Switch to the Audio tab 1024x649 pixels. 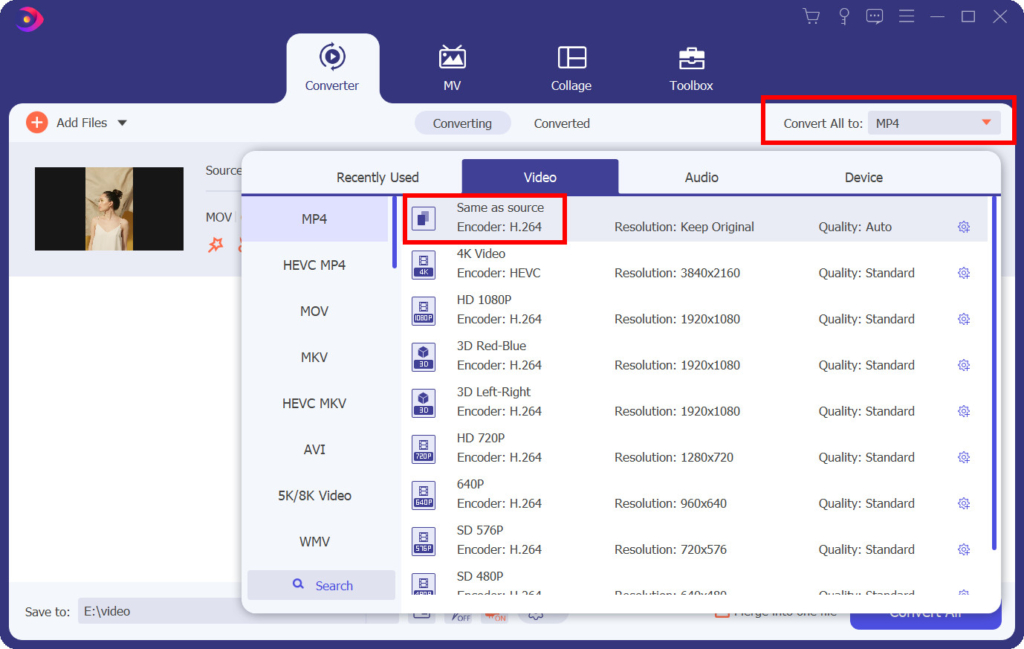700,176
